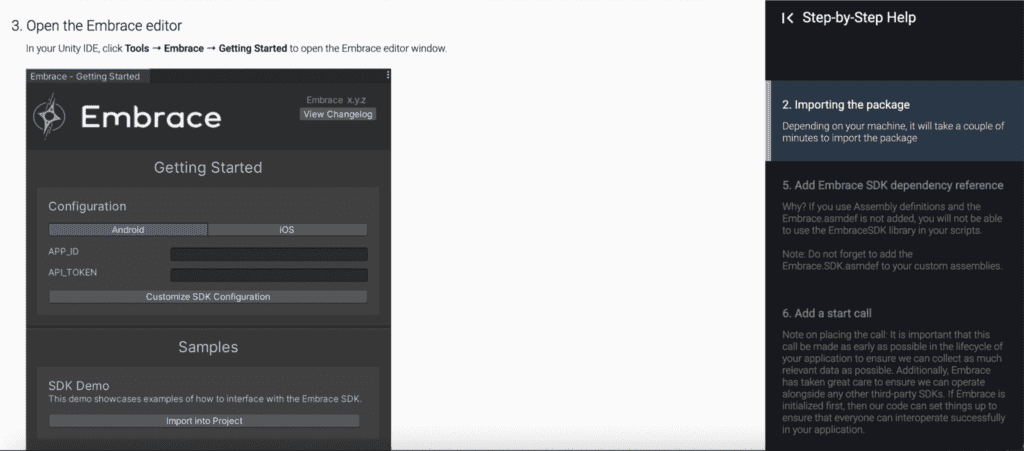This screenshot has height=451, width=1024.
Task: Switch to the iOS platform toggle
Action: (287, 230)
